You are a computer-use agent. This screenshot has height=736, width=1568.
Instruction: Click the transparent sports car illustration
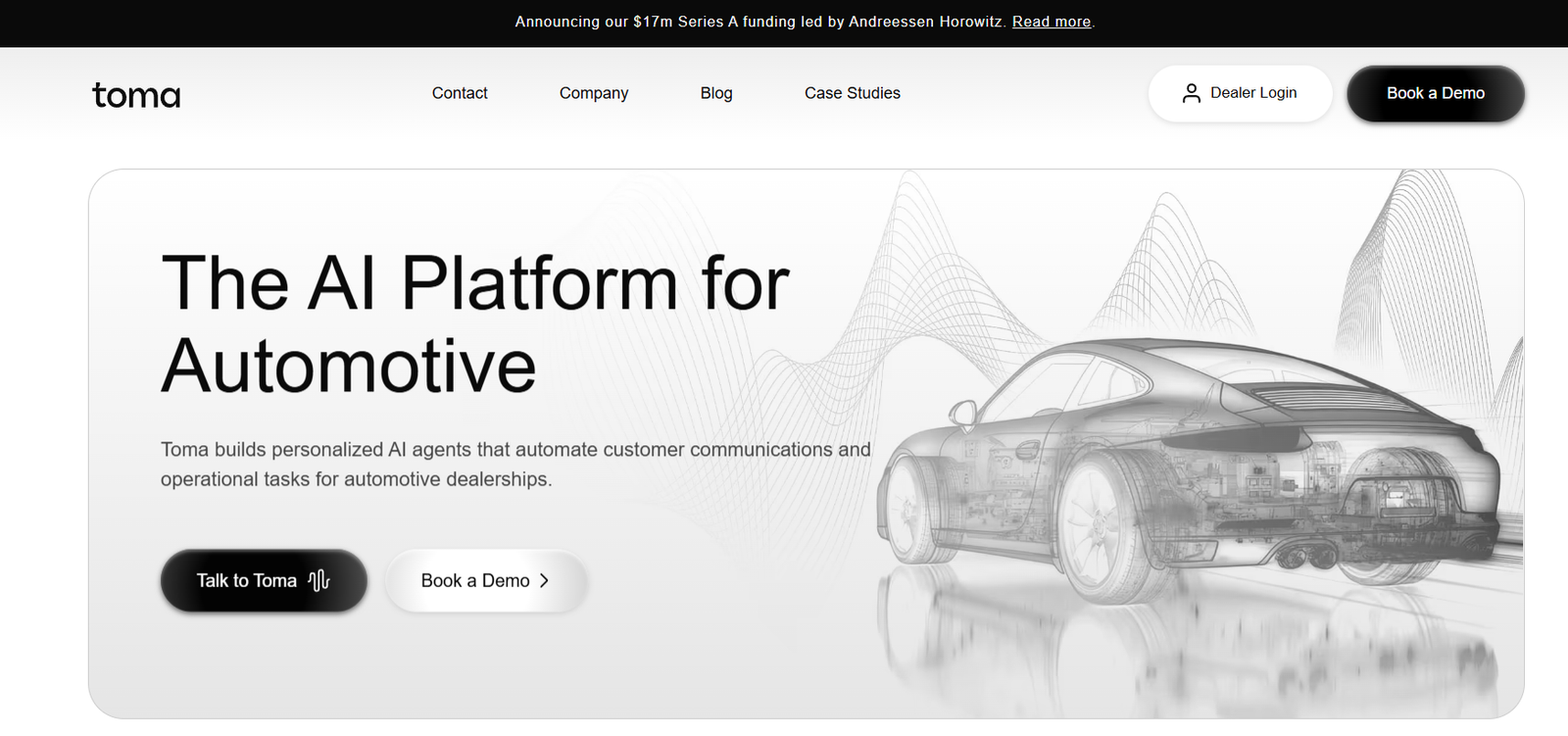(x=1196, y=461)
